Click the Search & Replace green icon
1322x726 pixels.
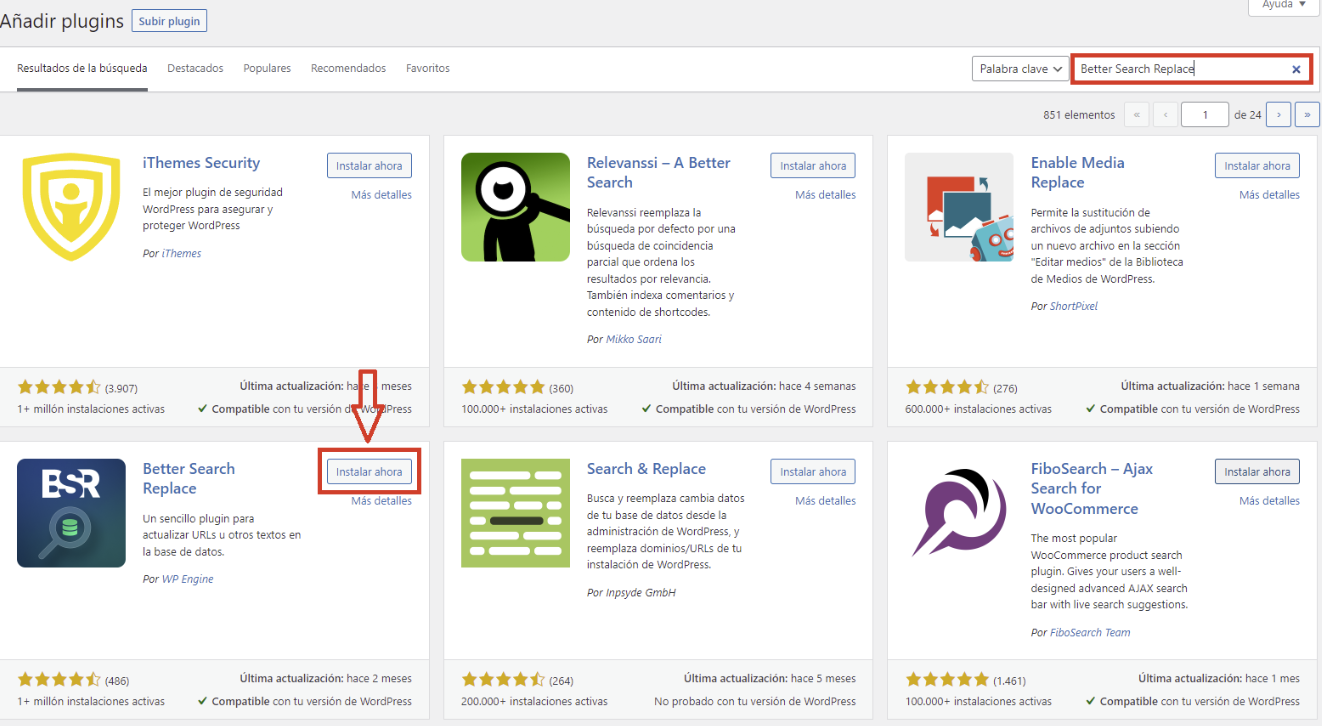pos(515,513)
